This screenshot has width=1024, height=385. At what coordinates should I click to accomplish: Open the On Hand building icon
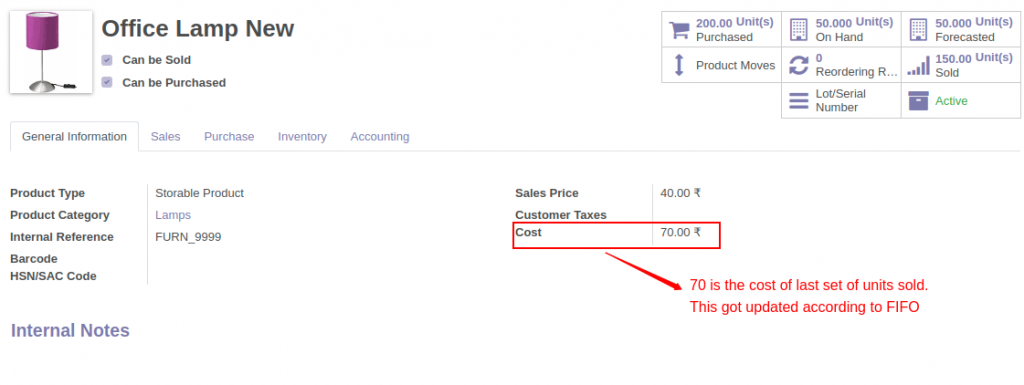click(x=798, y=29)
